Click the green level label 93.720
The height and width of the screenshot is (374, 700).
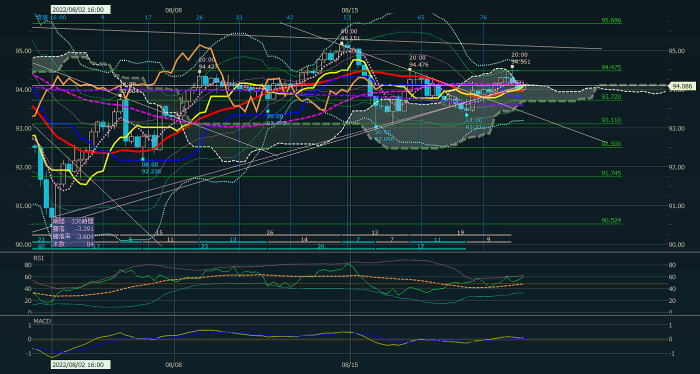pos(612,97)
